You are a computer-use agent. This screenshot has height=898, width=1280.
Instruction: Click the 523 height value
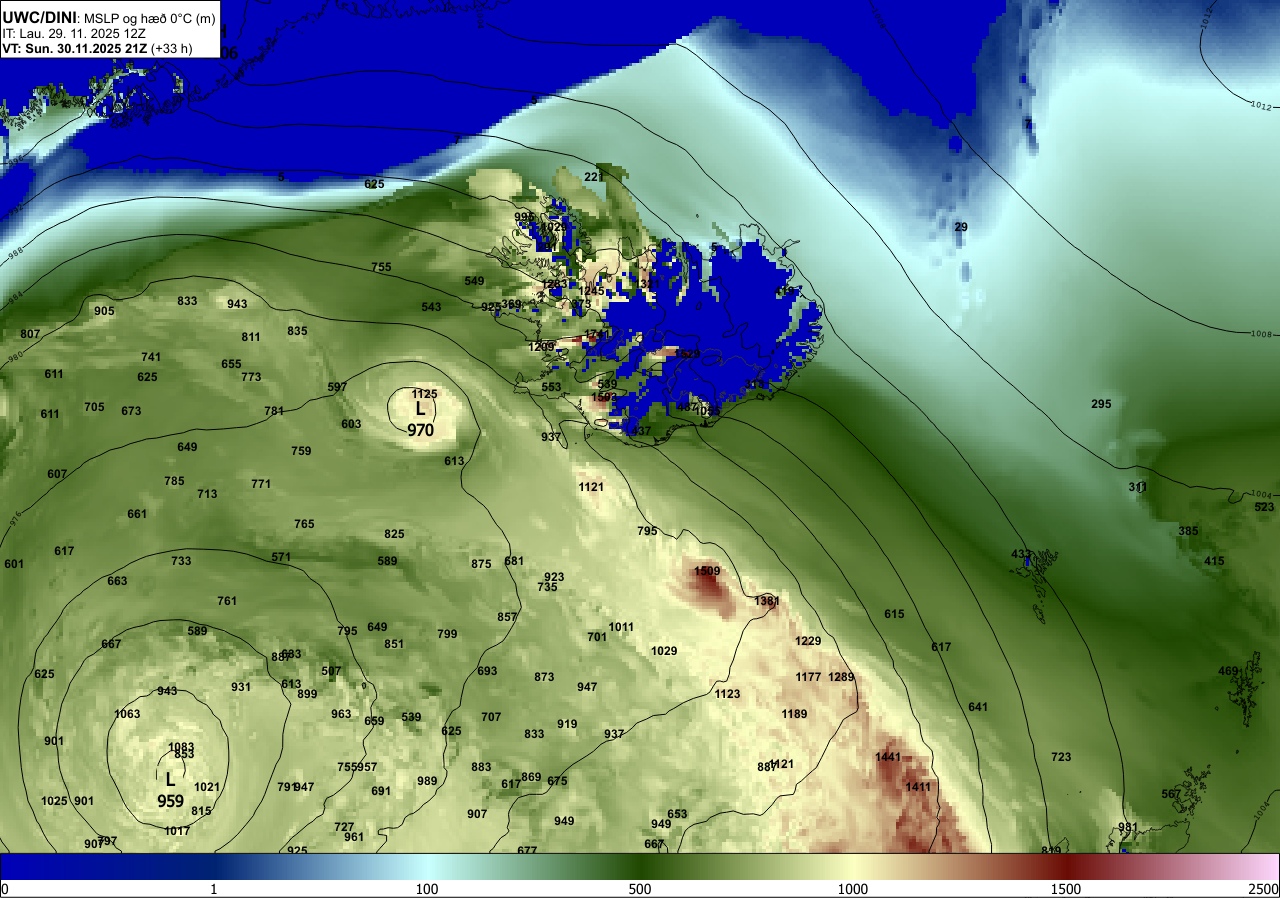[1264, 507]
